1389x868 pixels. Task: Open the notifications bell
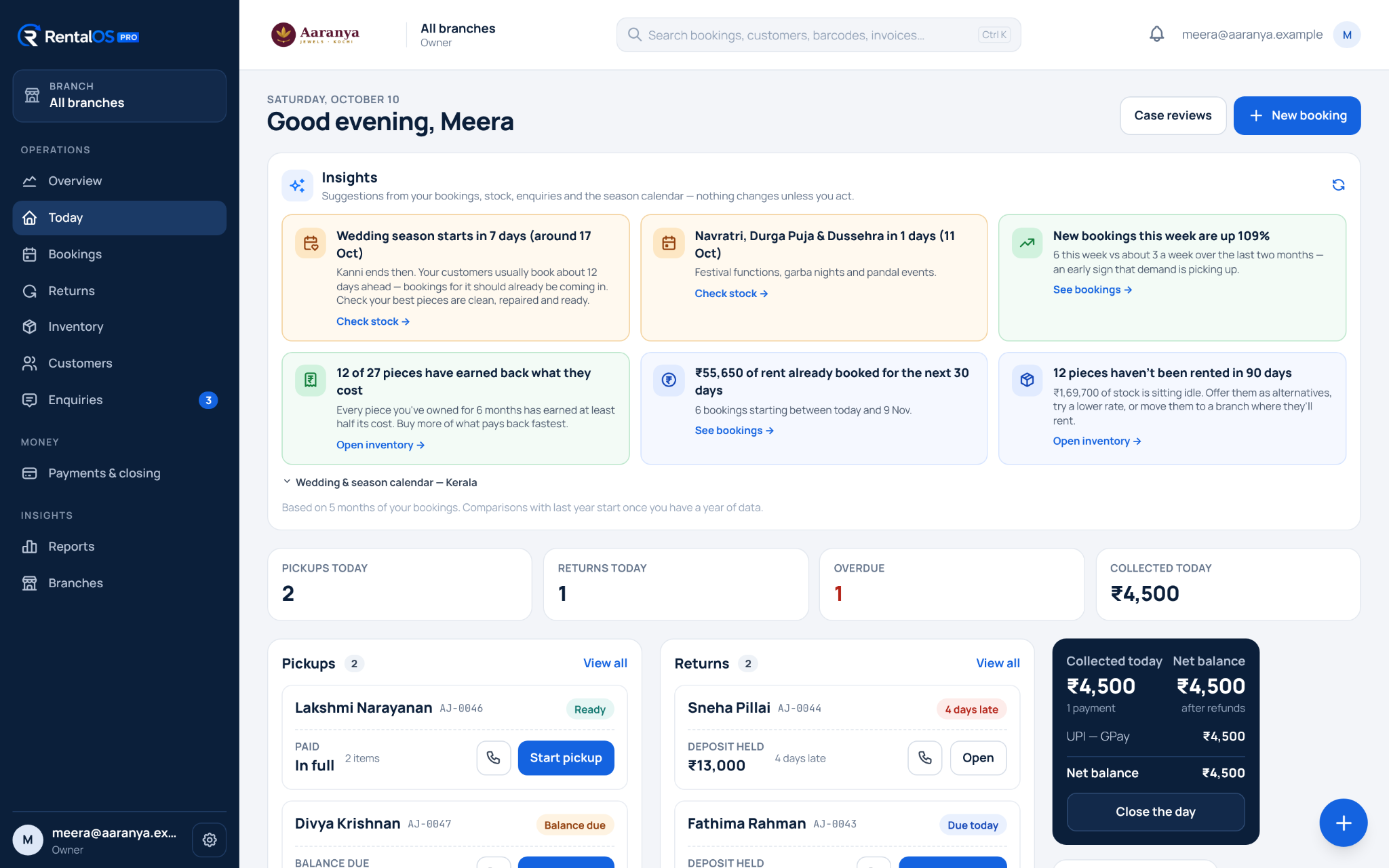click(1156, 35)
